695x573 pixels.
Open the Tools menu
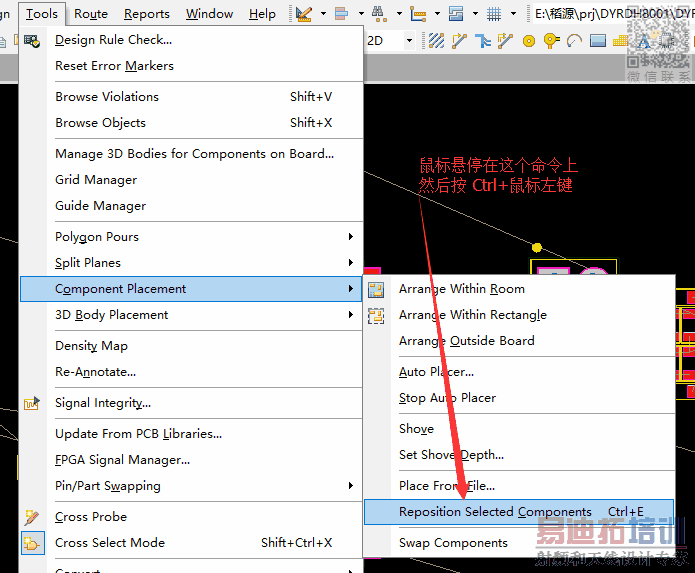coord(42,14)
